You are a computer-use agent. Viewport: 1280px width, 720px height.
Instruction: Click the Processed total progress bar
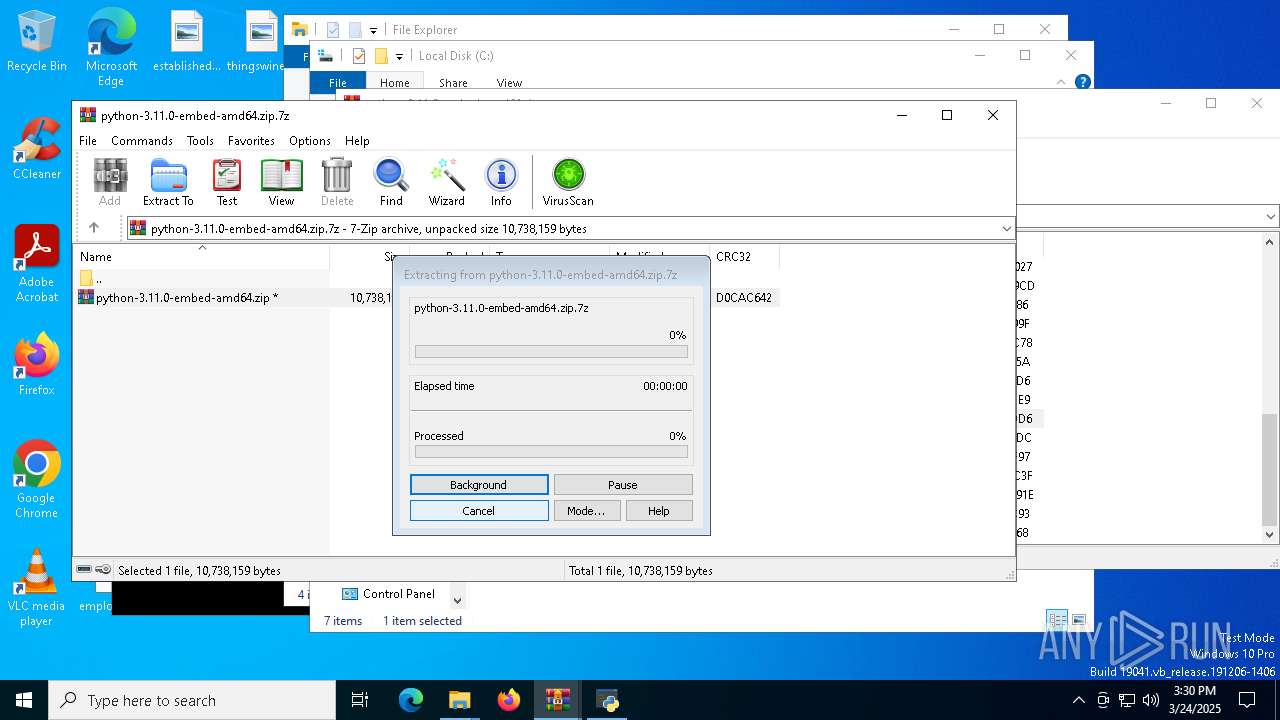pos(551,452)
